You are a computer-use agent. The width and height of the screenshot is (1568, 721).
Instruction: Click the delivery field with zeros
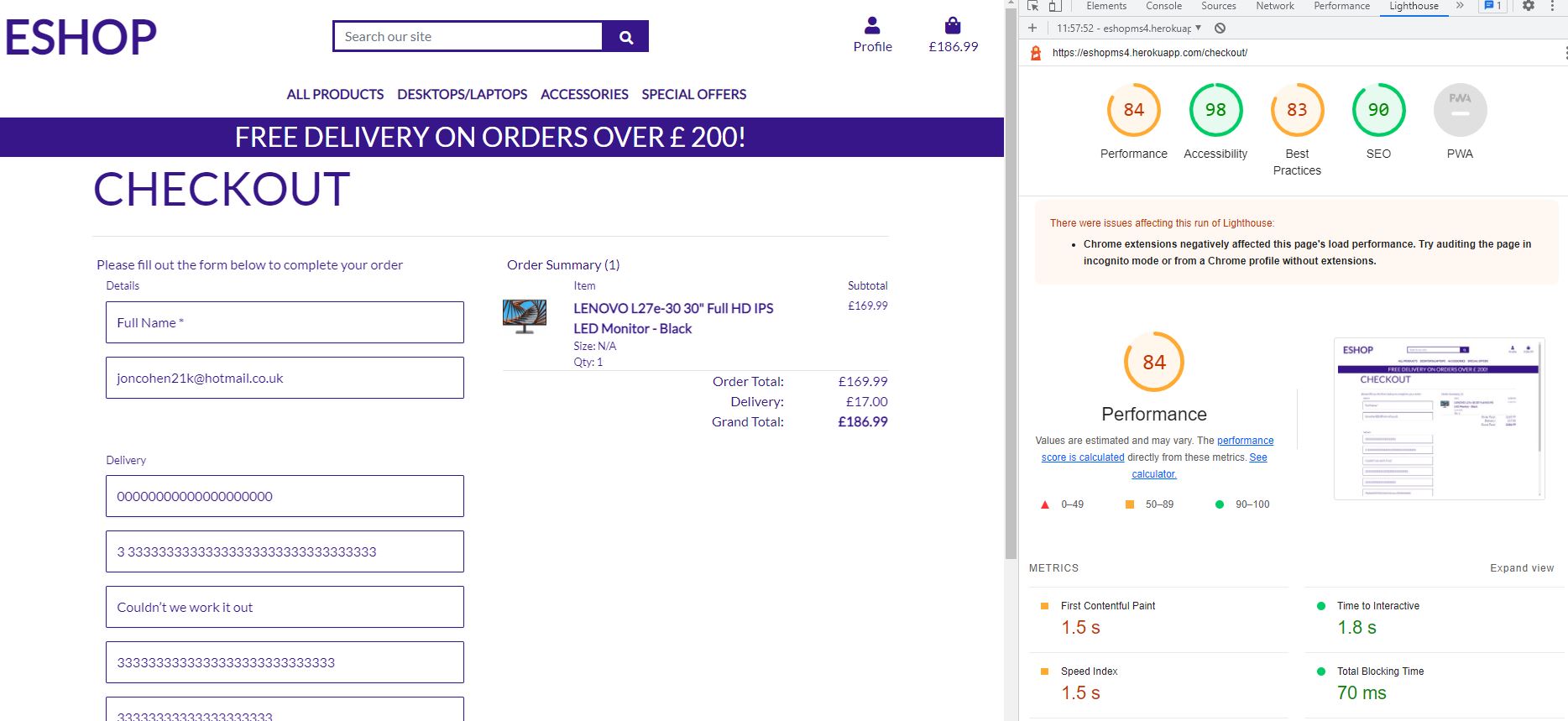(285, 496)
